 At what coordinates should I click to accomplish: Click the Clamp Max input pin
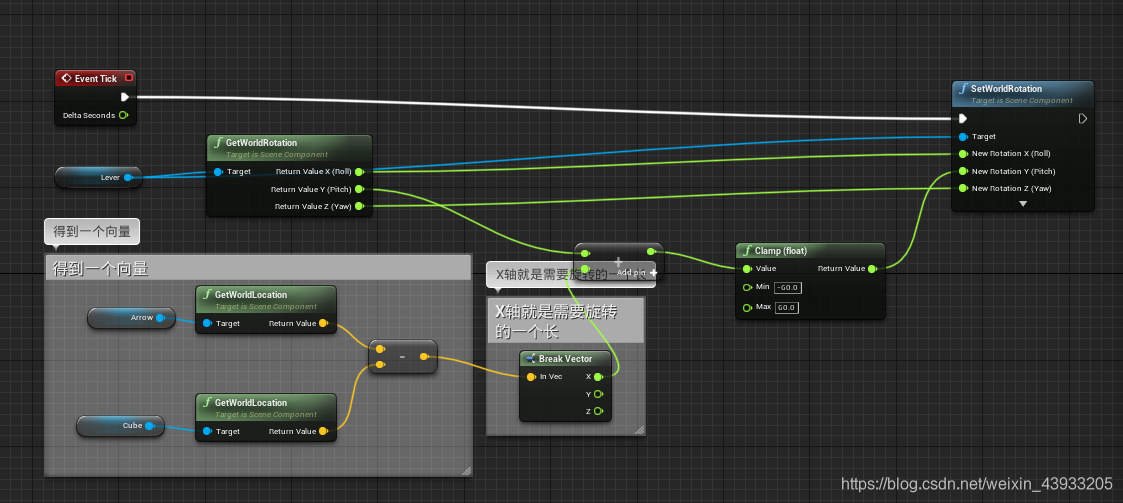747,307
